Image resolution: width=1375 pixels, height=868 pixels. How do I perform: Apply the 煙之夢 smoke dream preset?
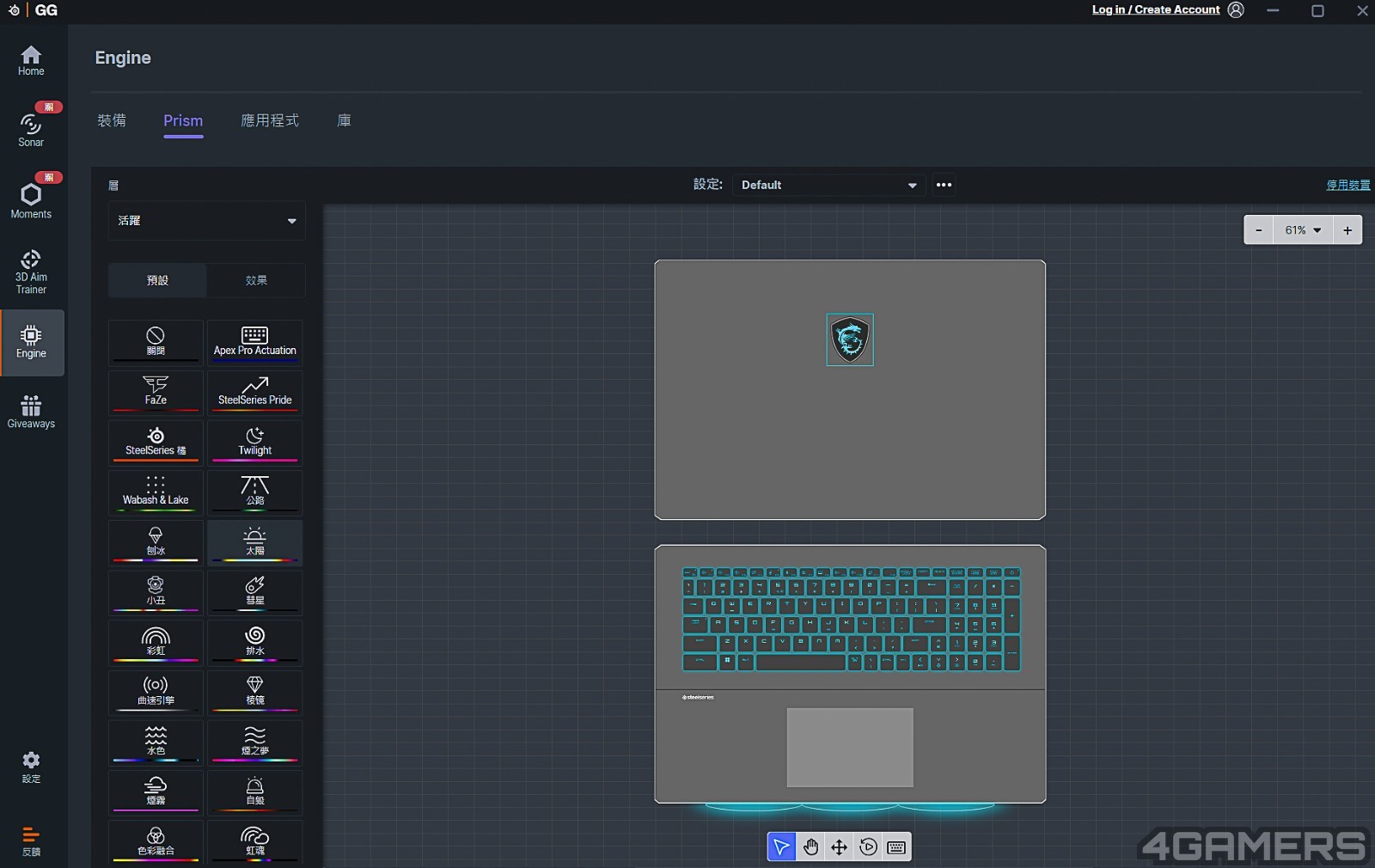tap(255, 742)
